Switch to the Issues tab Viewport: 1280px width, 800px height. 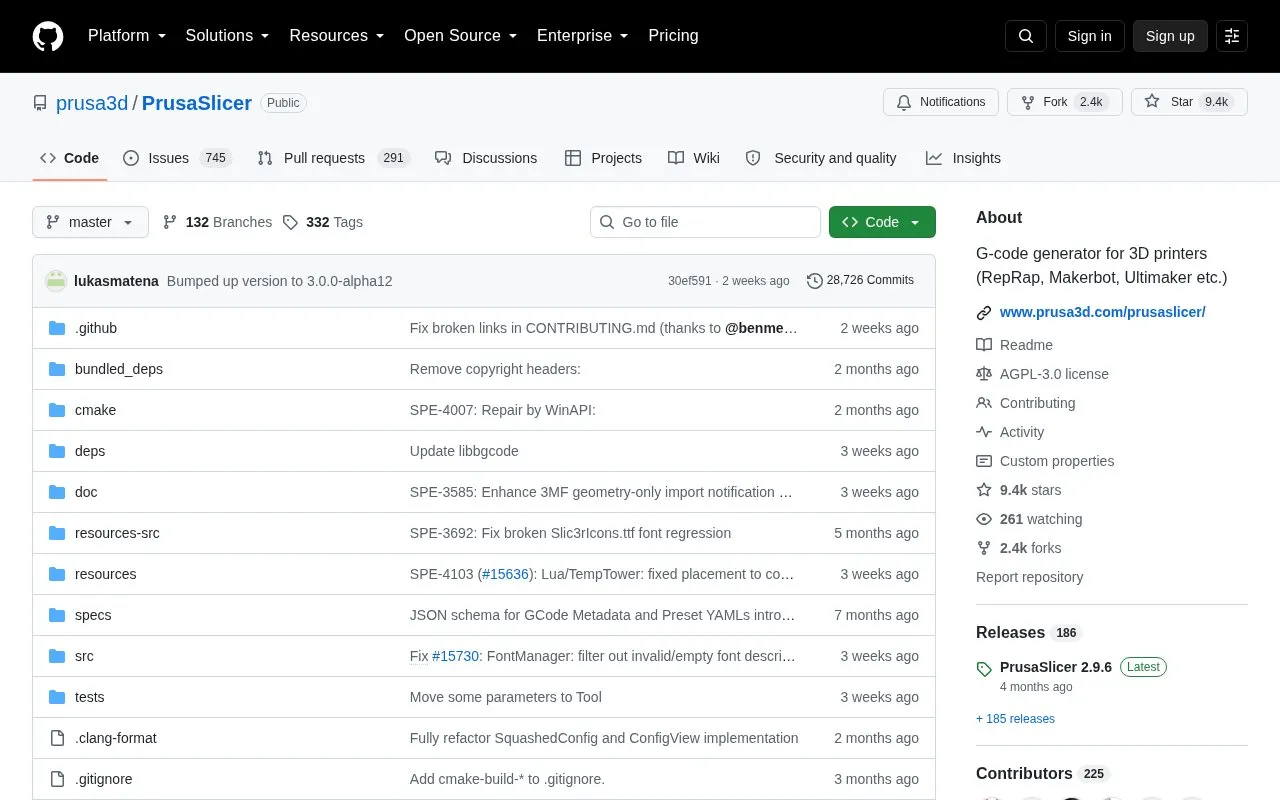coord(177,158)
